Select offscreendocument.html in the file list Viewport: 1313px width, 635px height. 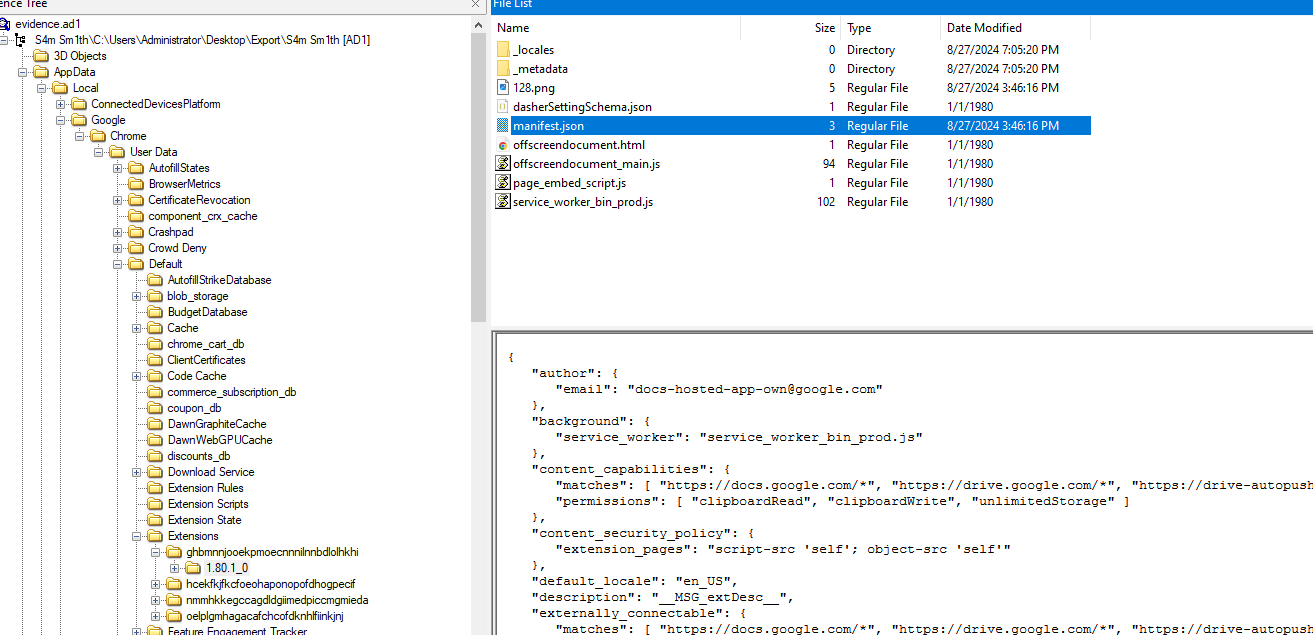coord(579,145)
